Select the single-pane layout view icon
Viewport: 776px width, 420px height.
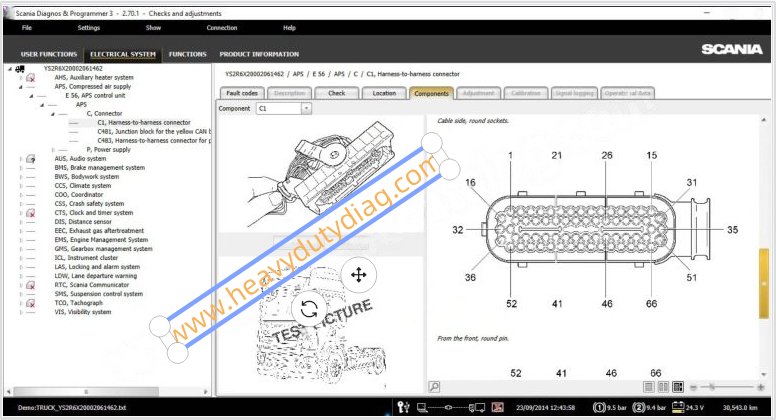[649, 387]
